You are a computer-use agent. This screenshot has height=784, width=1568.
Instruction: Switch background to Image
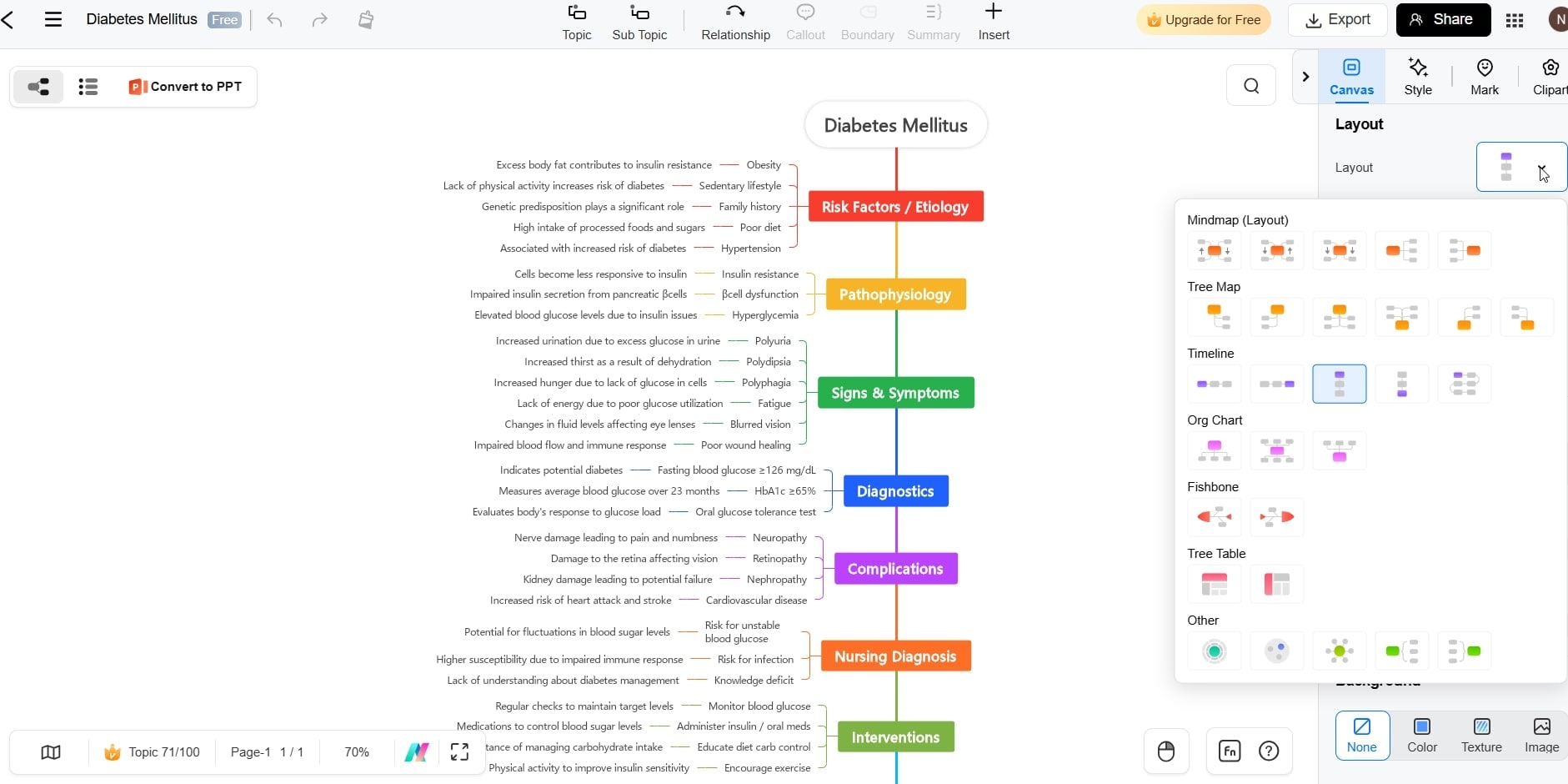tap(1542, 736)
